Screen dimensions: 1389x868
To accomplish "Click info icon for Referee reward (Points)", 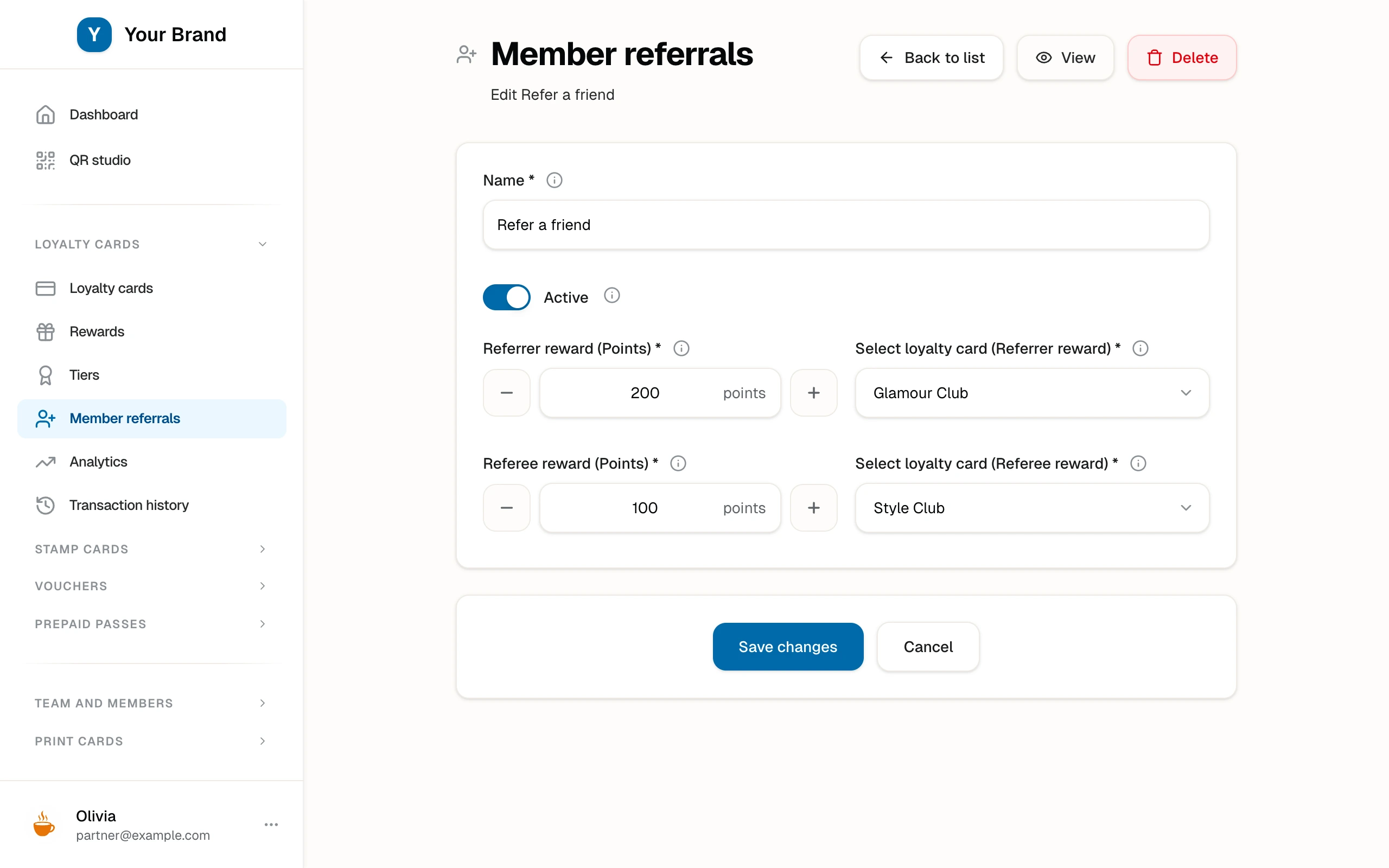I will [x=678, y=463].
